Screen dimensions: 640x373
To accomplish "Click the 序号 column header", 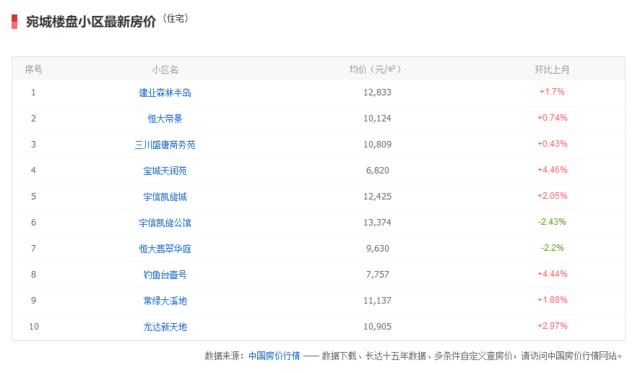I will 33,69.
